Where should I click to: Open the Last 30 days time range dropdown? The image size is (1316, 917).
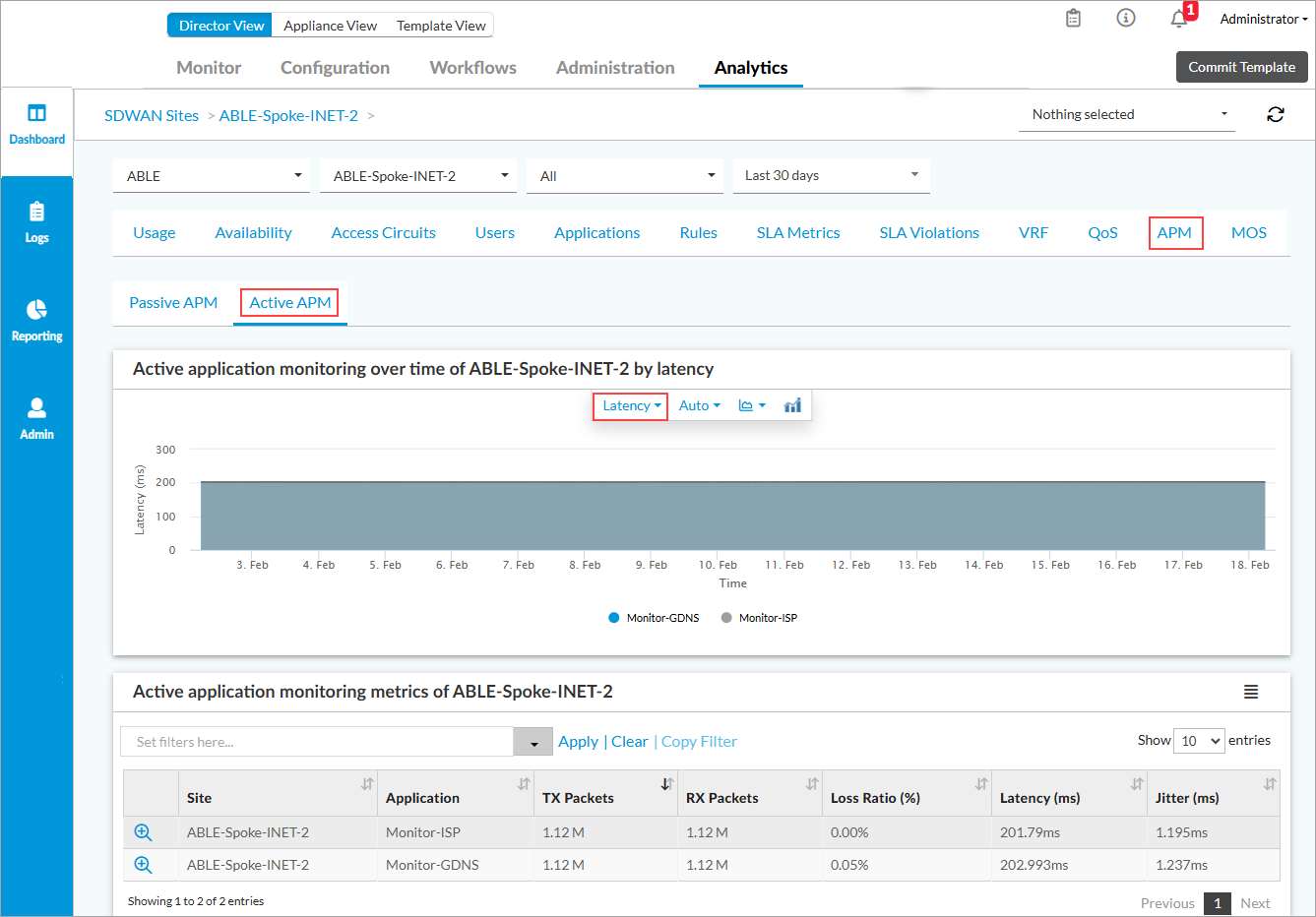tap(831, 176)
